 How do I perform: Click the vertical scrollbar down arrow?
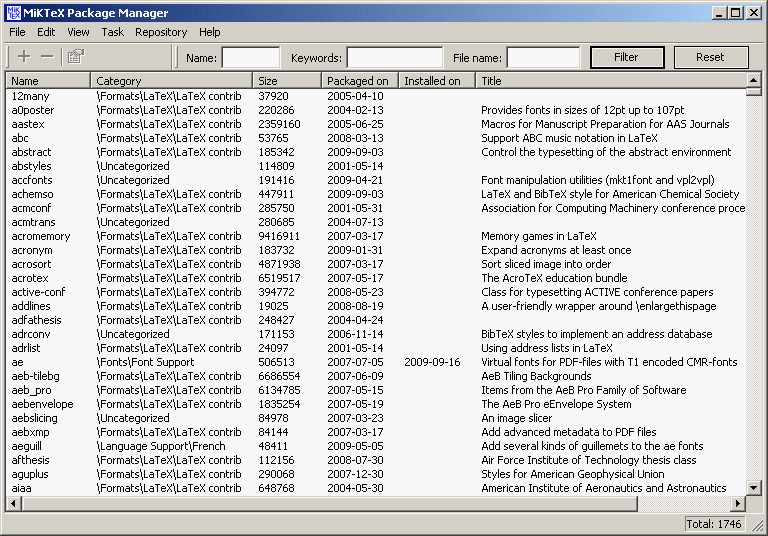coord(753,488)
